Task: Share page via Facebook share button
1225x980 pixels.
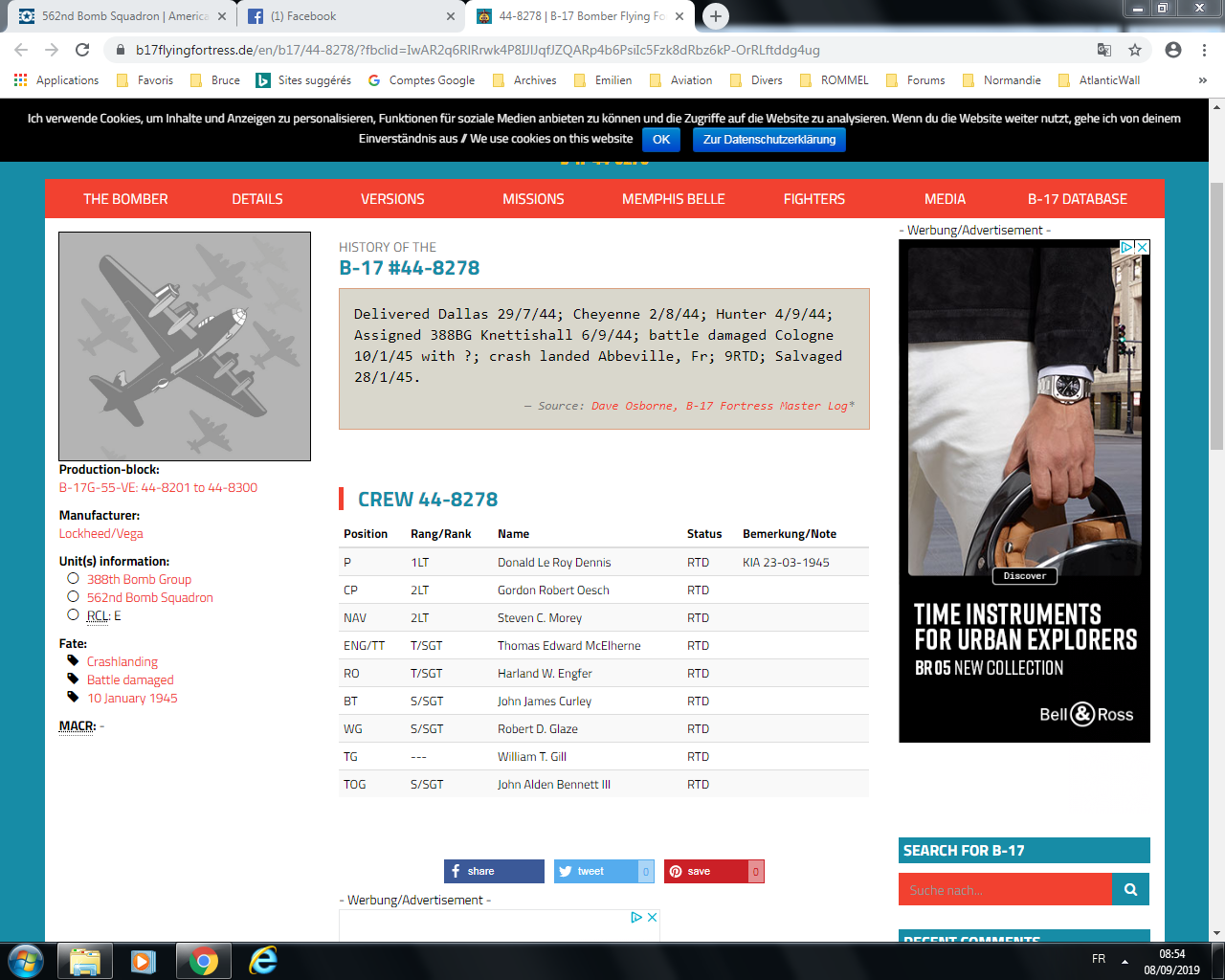Action: tap(494, 871)
